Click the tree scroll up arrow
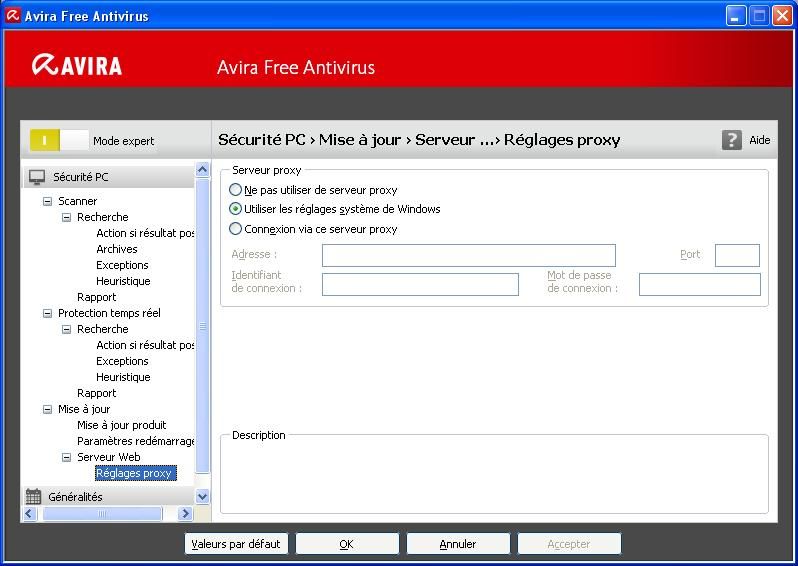798x566 pixels. pyautogui.click(x=203, y=169)
